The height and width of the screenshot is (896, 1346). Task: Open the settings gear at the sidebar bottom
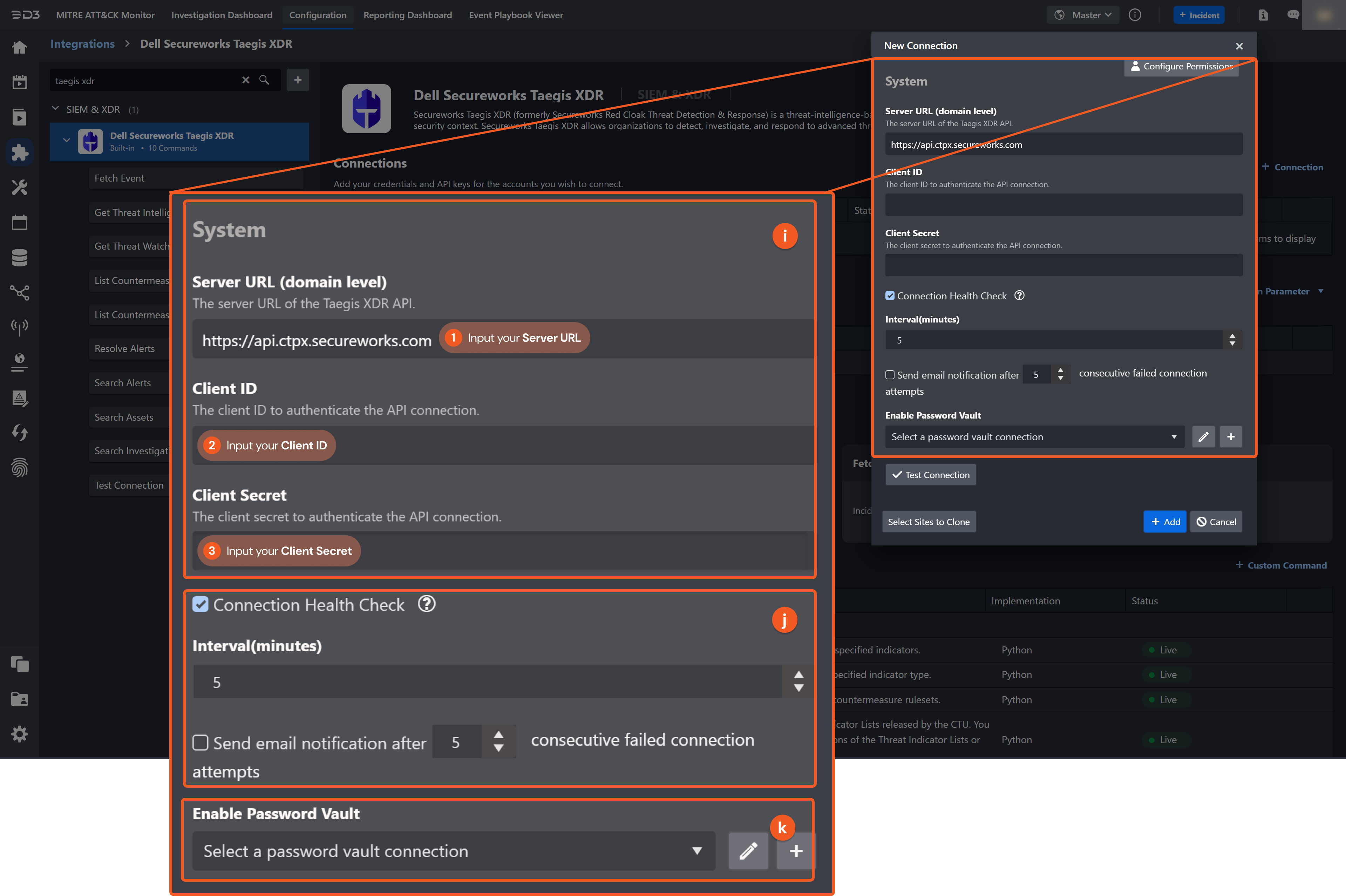(x=19, y=734)
